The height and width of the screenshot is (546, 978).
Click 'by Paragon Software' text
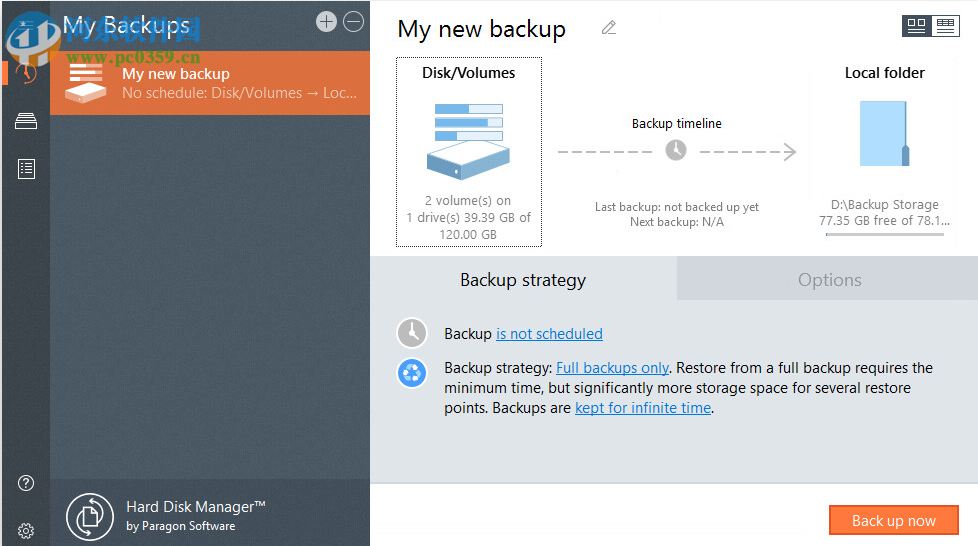(181, 526)
